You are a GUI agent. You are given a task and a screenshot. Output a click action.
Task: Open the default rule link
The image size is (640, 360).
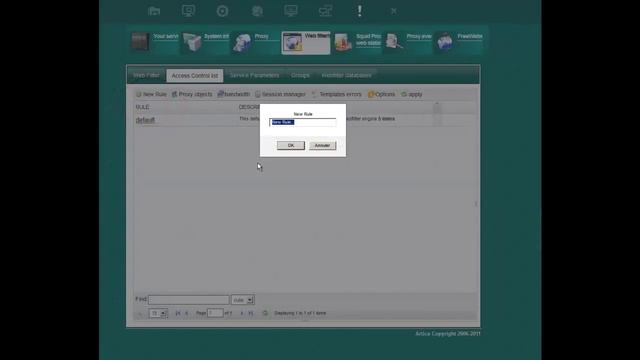pyautogui.click(x=145, y=120)
